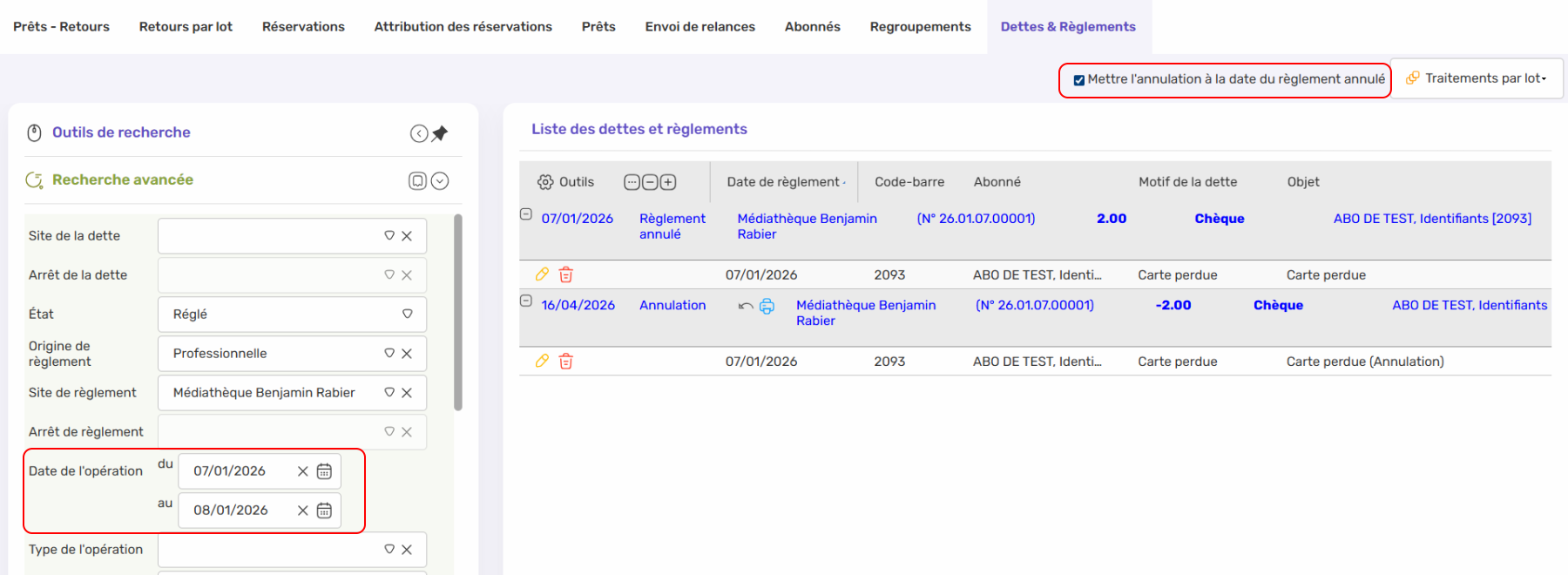This screenshot has width=1568, height=575.
Task: Open ABO DE TEST link on Annulation row
Action: [1470, 305]
